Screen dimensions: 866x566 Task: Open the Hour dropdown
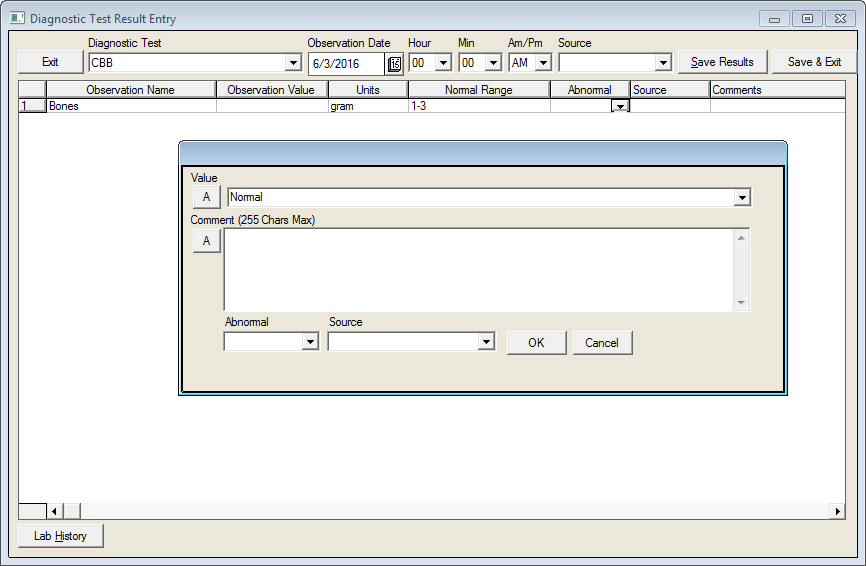point(443,63)
